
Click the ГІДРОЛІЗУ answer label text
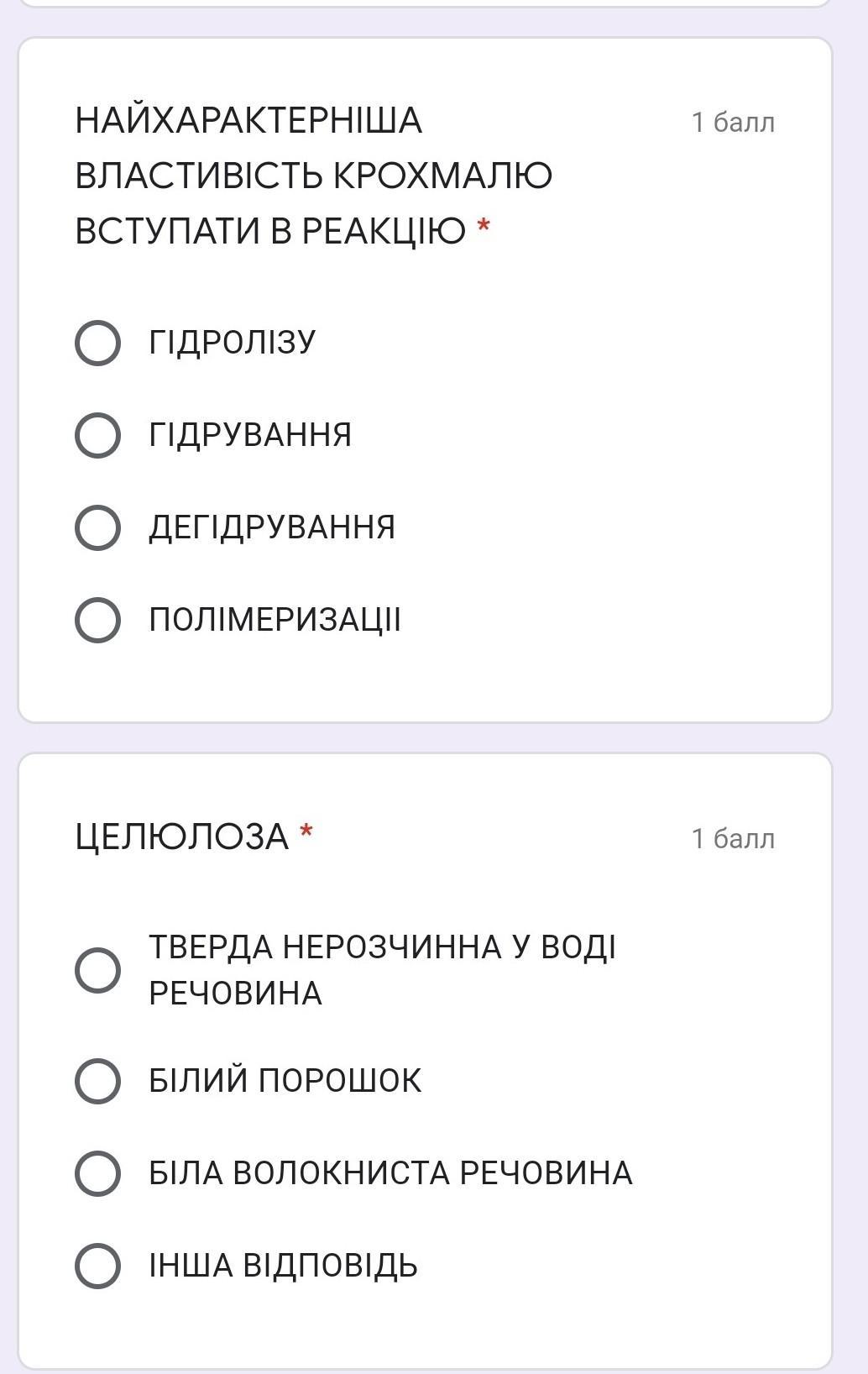tap(233, 343)
